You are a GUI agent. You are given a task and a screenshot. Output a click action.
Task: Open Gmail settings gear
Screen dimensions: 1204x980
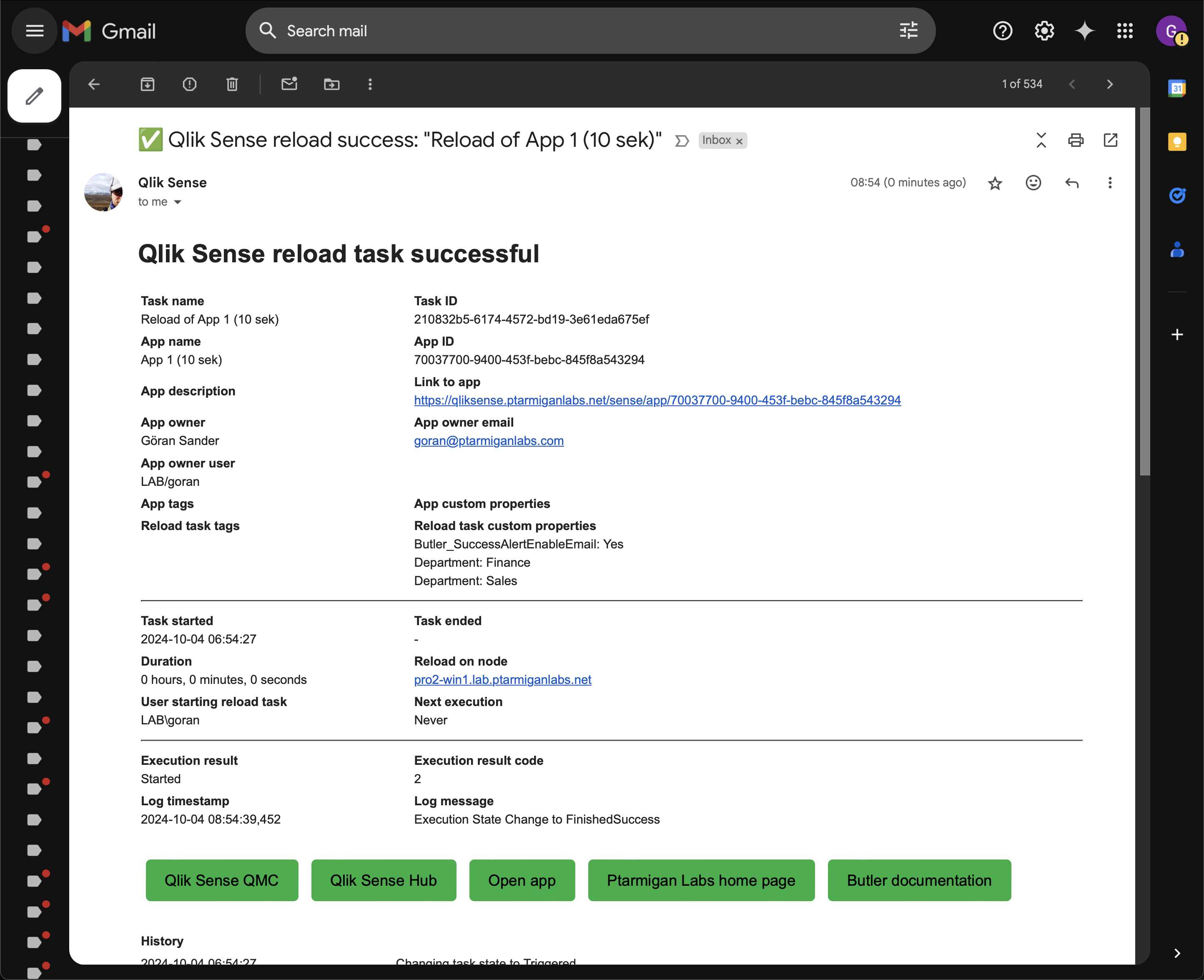tap(1044, 30)
